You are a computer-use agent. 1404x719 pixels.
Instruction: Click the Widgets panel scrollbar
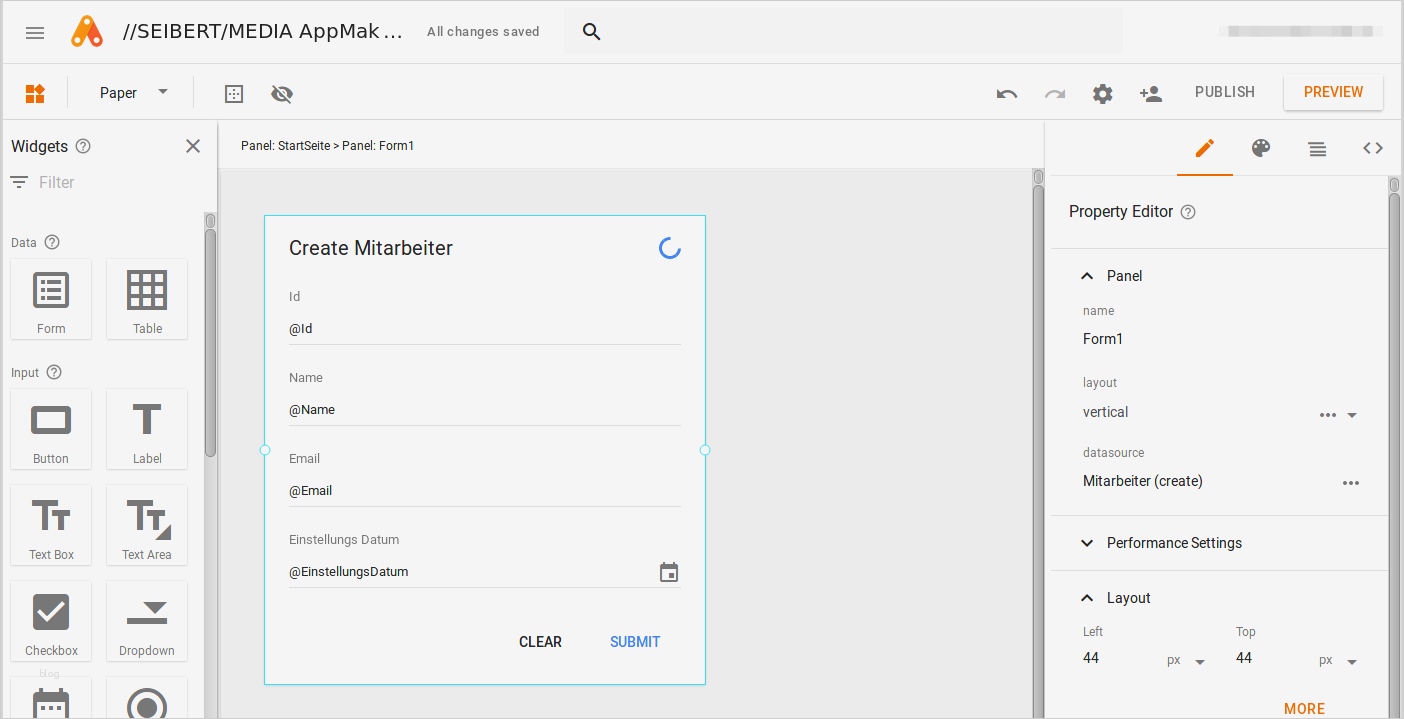210,343
